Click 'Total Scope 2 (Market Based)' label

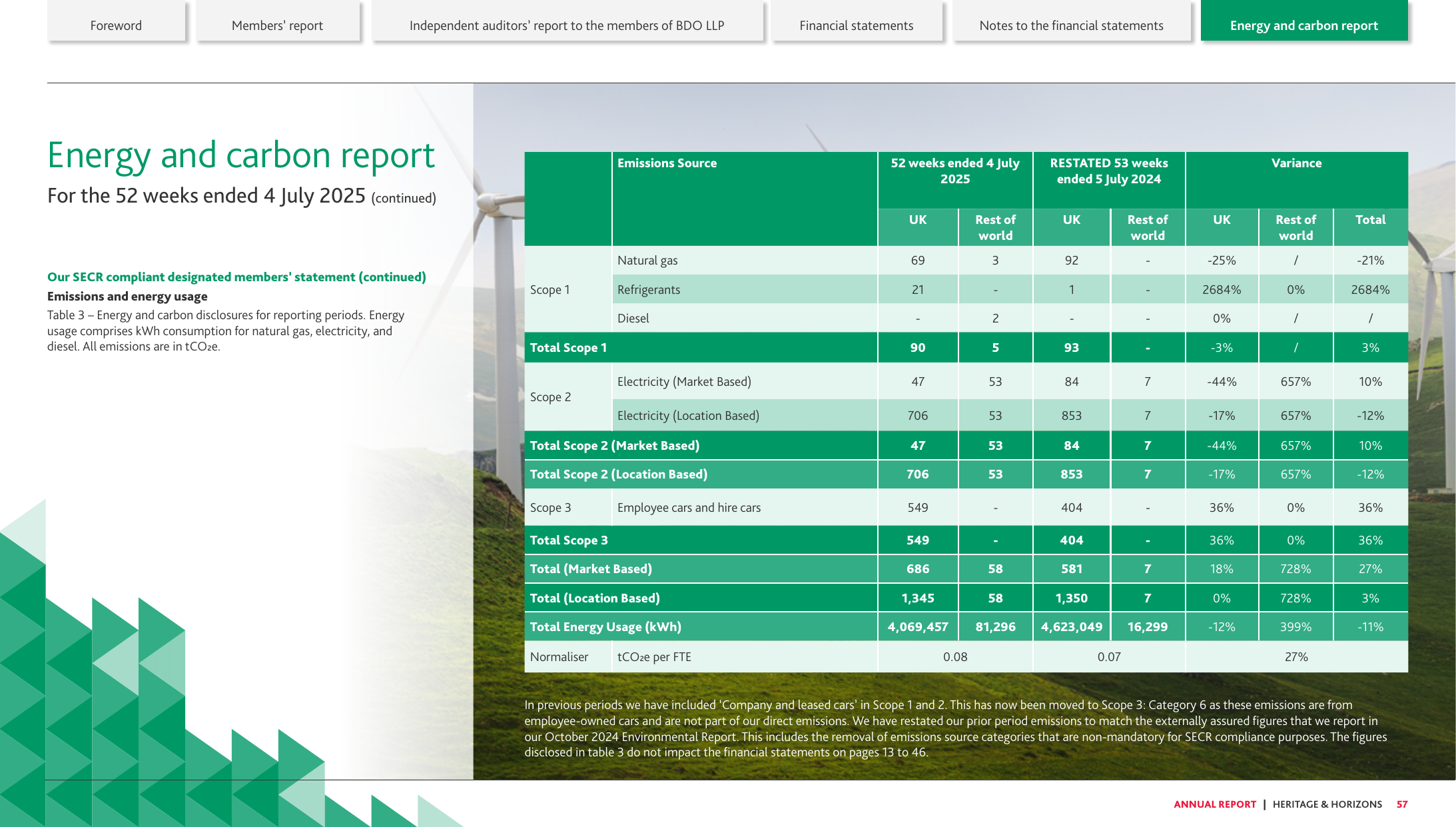(x=614, y=445)
